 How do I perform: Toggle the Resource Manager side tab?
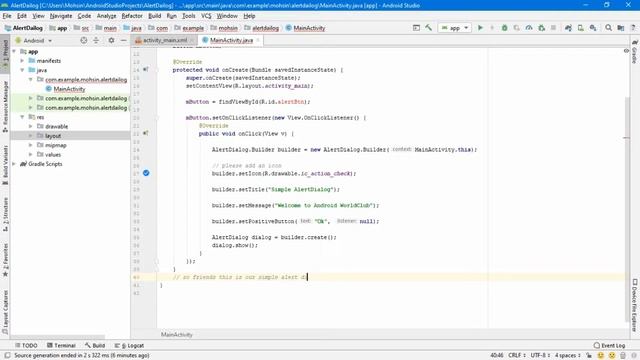(5, 107)
